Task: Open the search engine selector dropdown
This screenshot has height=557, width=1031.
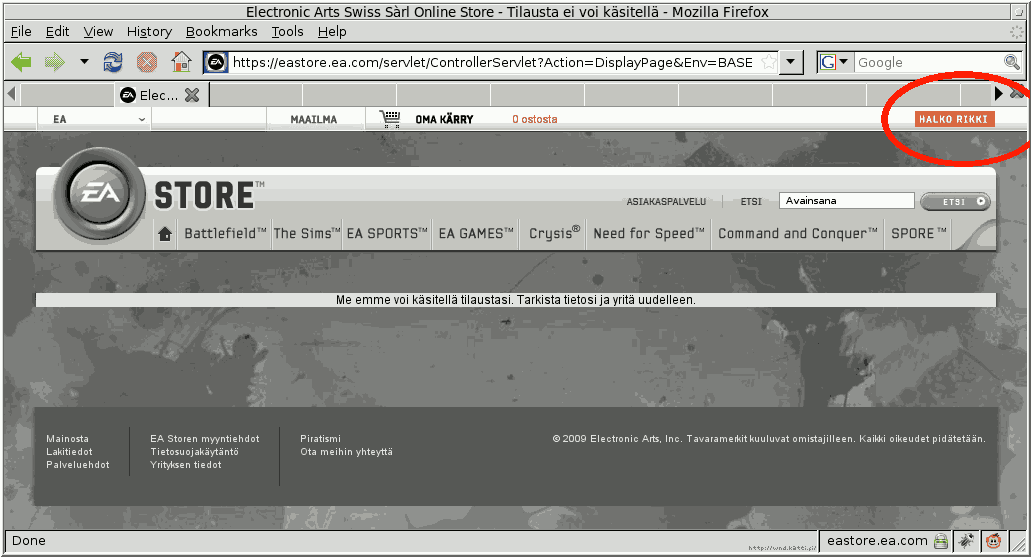Action: tap(835, 62)
